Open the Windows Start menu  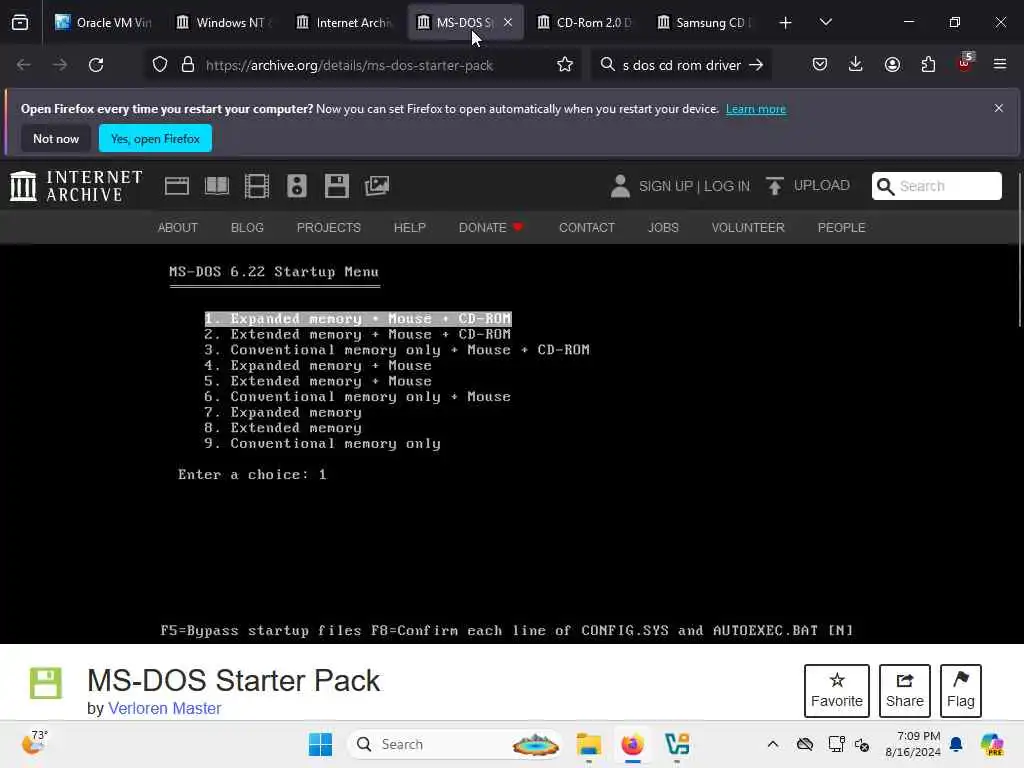click(x=320, y=744)
